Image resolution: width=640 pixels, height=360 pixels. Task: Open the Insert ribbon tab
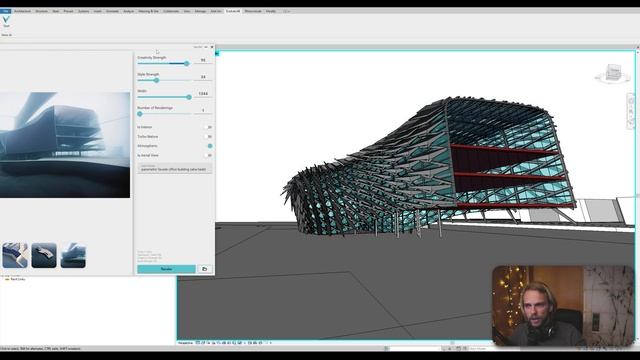pos(98,11)
